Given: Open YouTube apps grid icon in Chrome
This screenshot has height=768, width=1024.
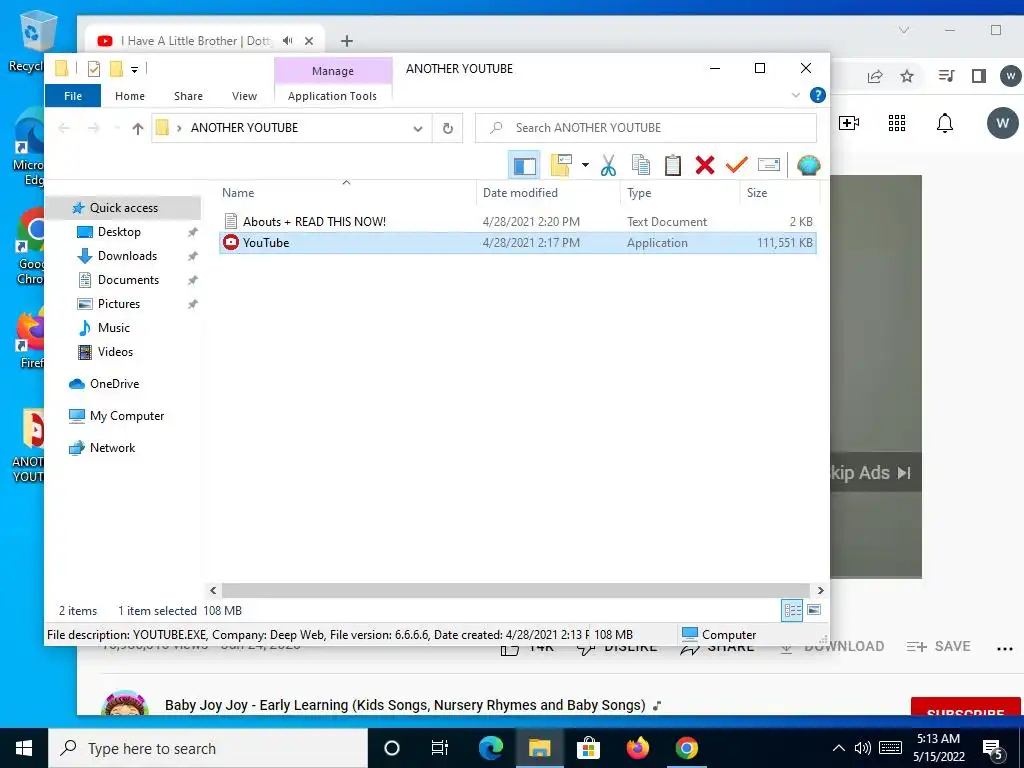Looking at the screenshot, I should (897, 123).
